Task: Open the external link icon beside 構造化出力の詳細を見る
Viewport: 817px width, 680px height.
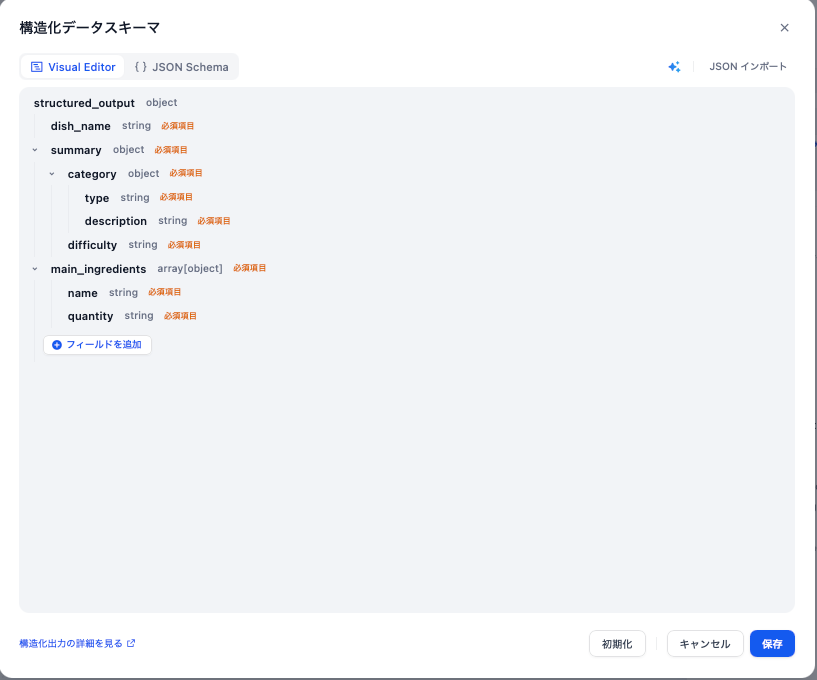Action: tap(131, 643)
